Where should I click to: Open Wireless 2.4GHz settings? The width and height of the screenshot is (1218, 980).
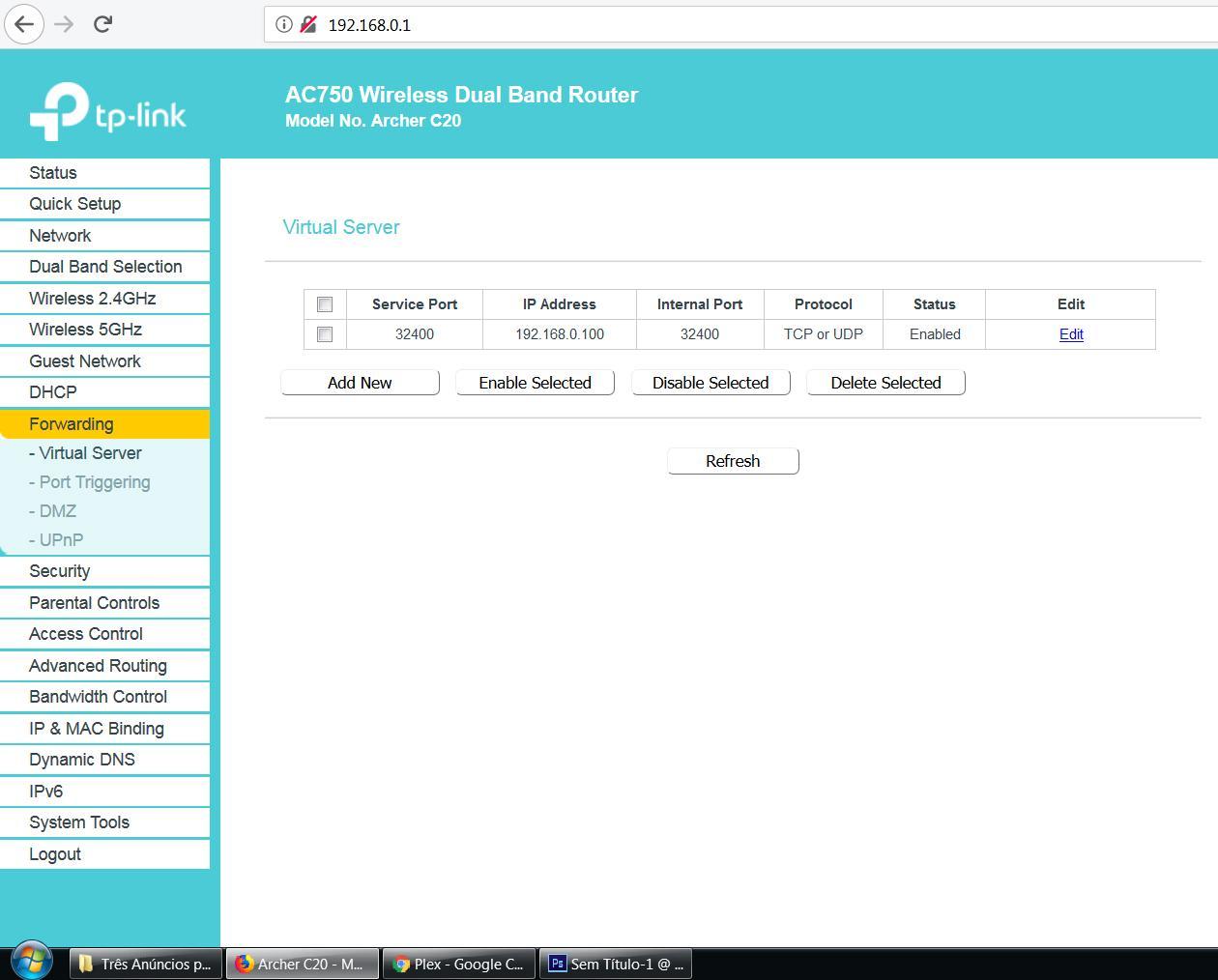[x=104, y=299]
